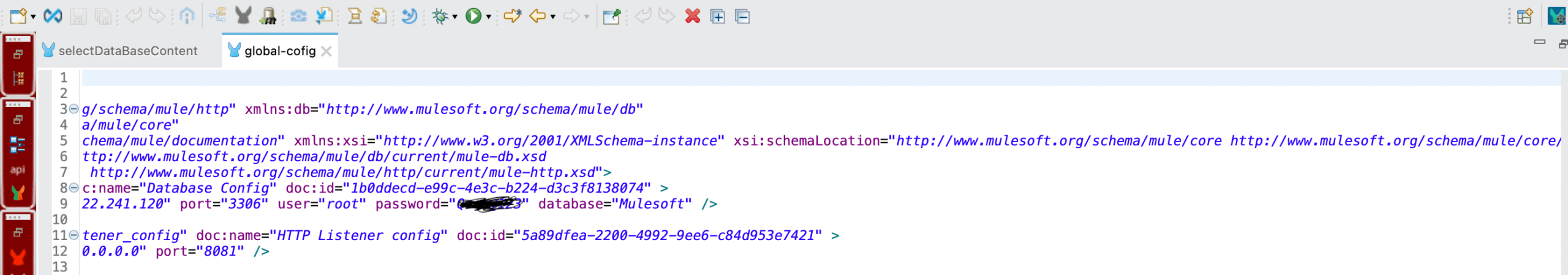Toggle the Pin Editor icon
The image size is (1568, 275).
(x=611, y=16)
